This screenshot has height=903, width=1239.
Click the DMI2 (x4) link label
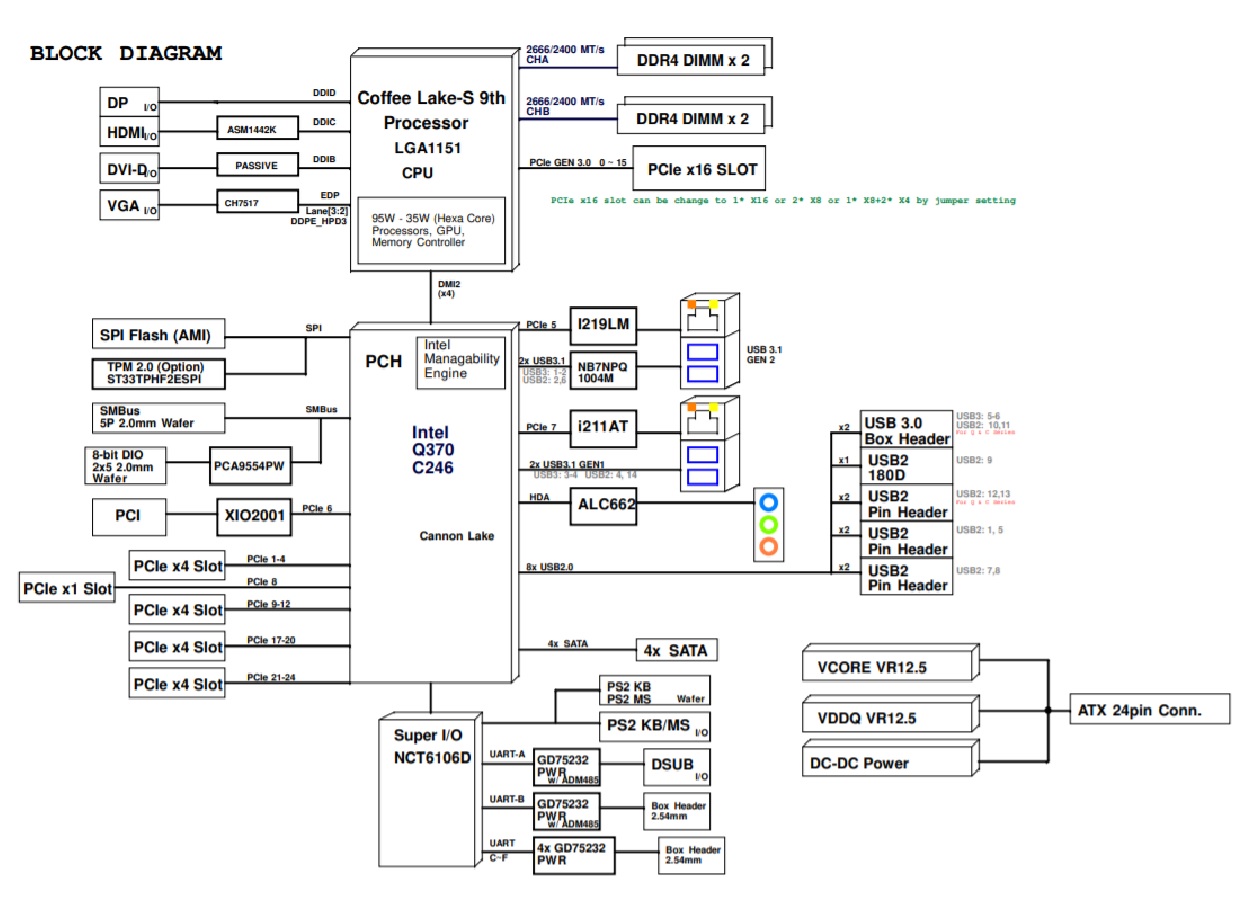click(448, 289)
